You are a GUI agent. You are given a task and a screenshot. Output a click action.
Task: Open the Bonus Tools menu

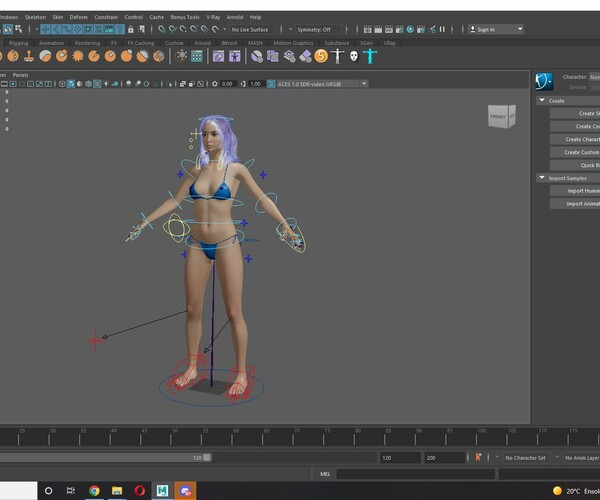(185, 17)
